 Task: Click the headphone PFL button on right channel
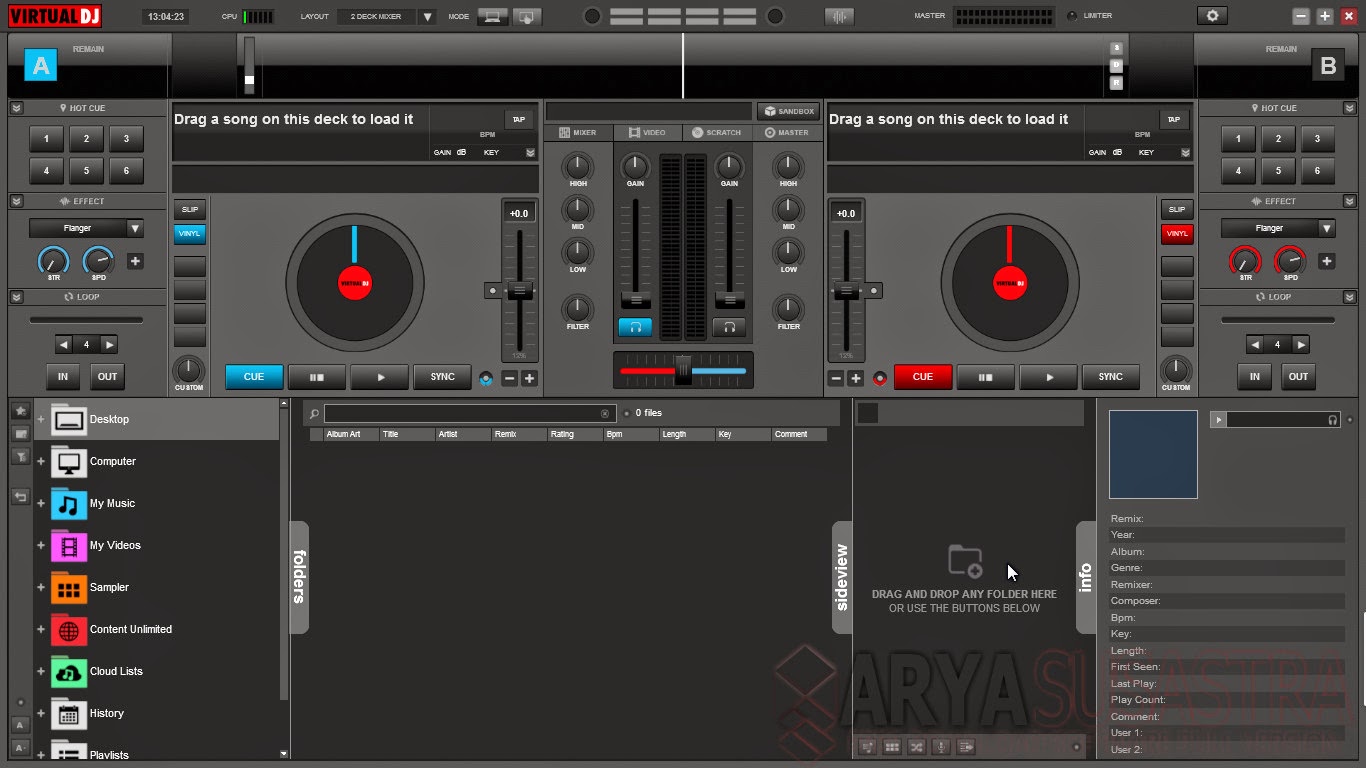729,327
